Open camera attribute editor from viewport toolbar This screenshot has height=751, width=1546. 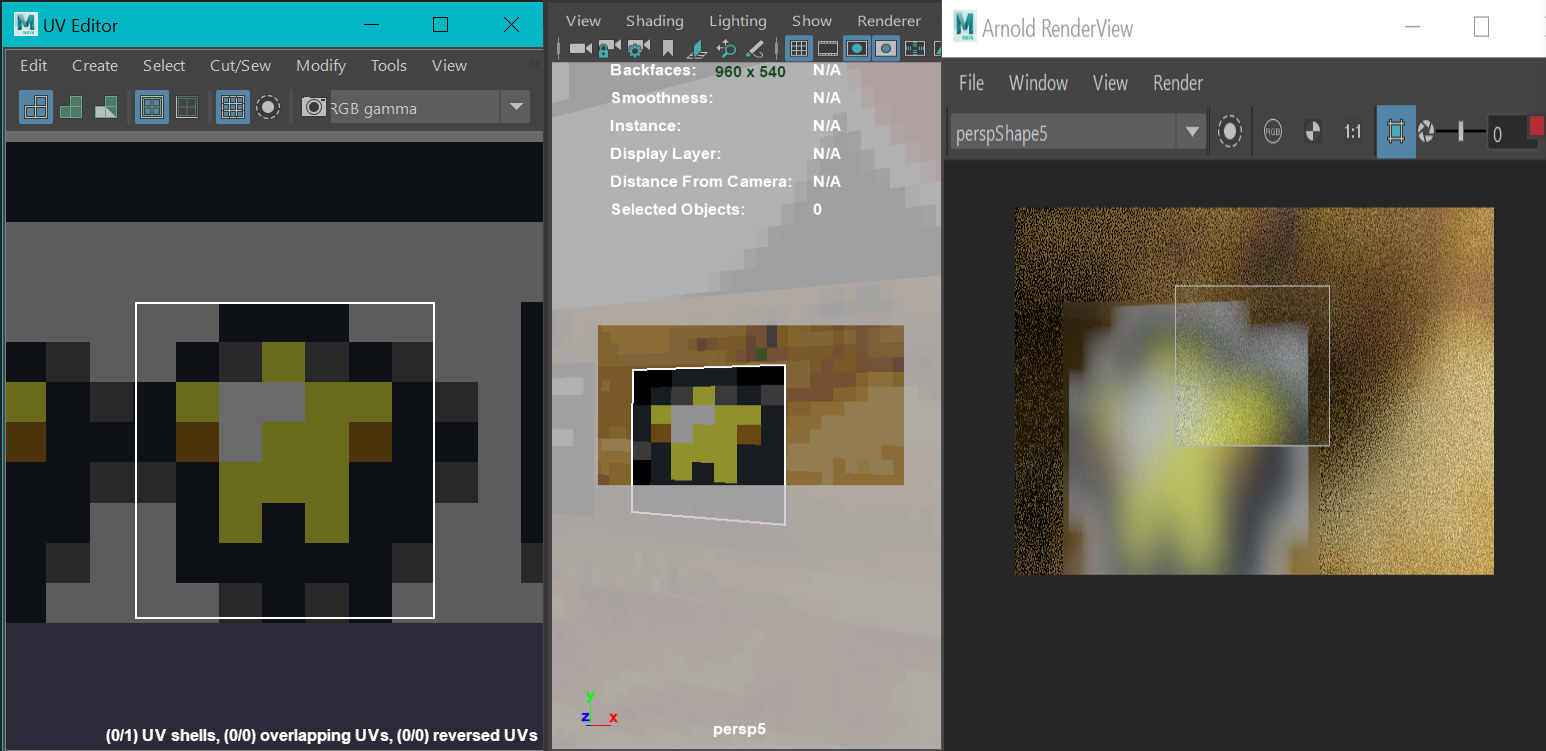637,48
